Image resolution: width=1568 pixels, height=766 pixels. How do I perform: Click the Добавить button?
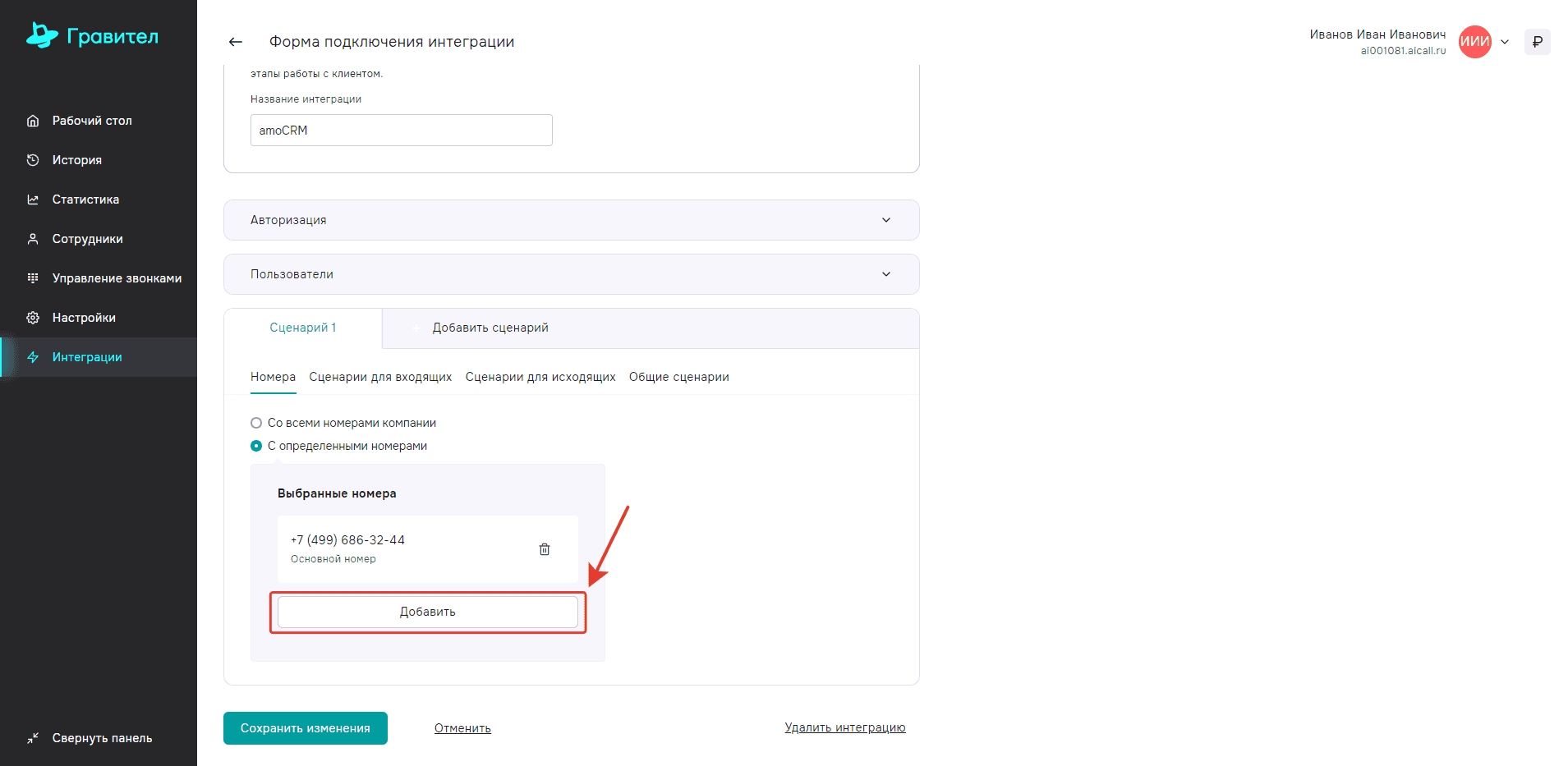pos(427,612)
